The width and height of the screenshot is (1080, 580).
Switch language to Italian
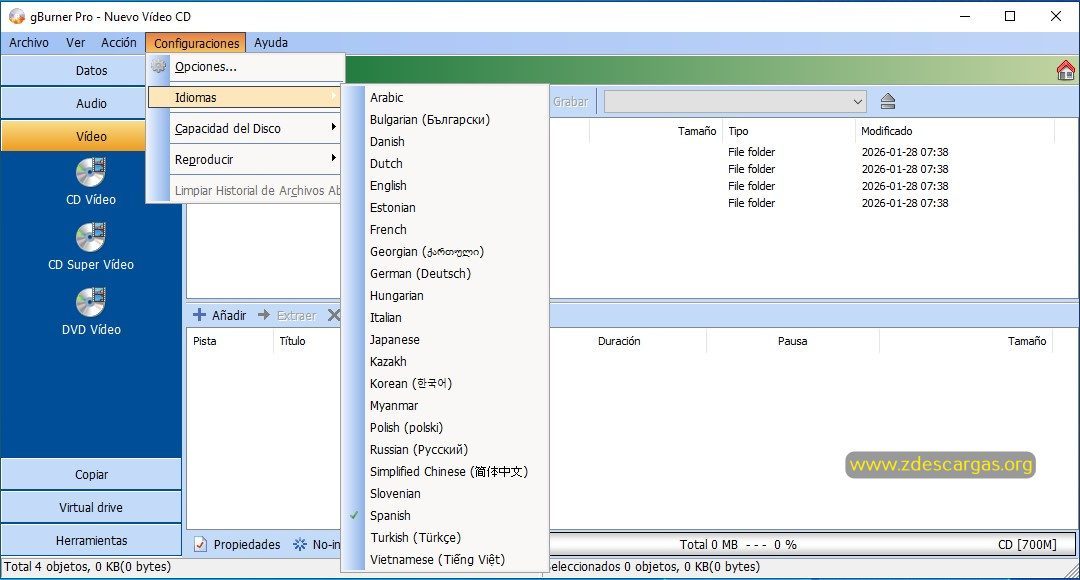click(445, 318)
